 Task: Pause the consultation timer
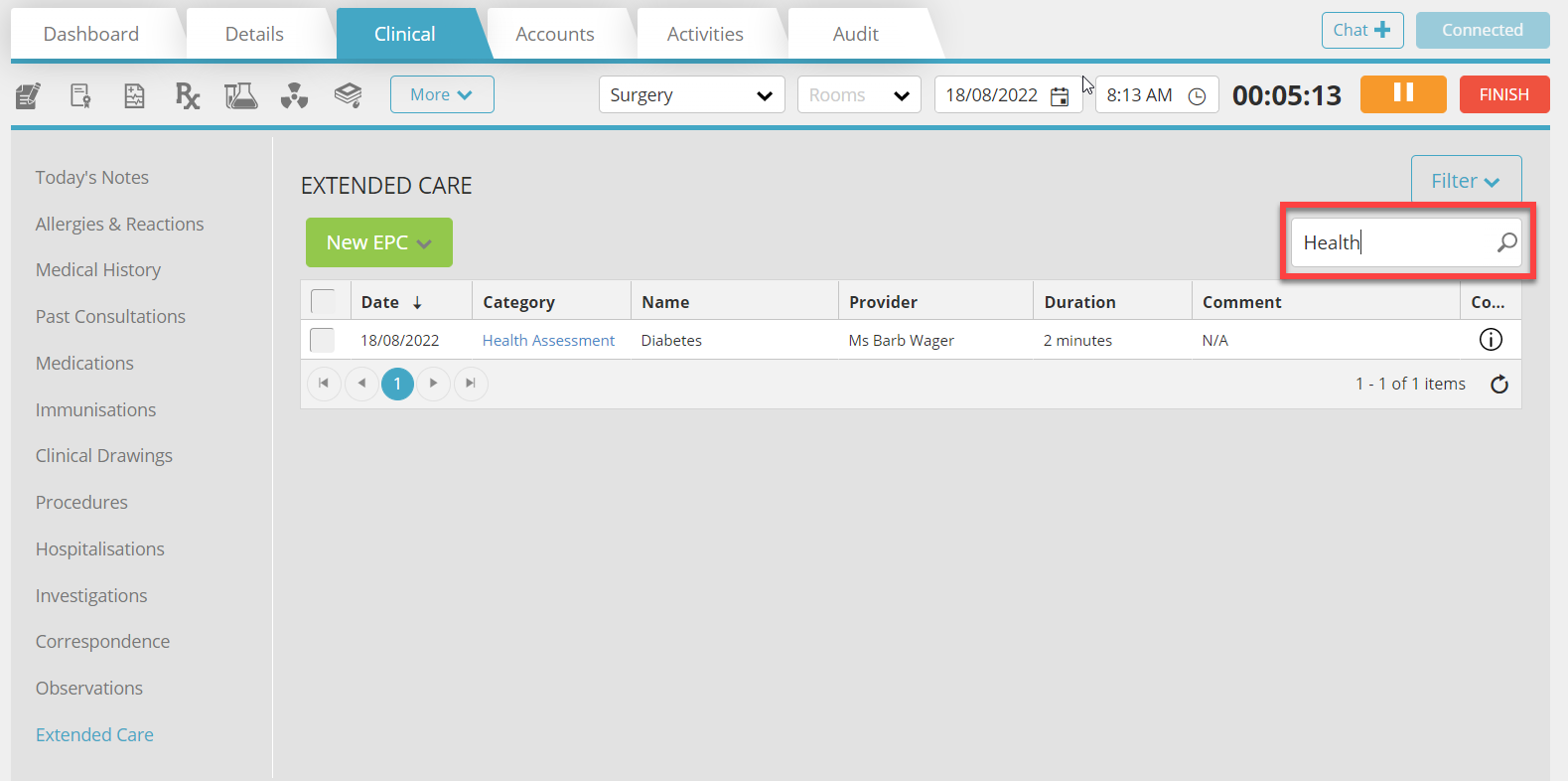[x=1403, y=94]
